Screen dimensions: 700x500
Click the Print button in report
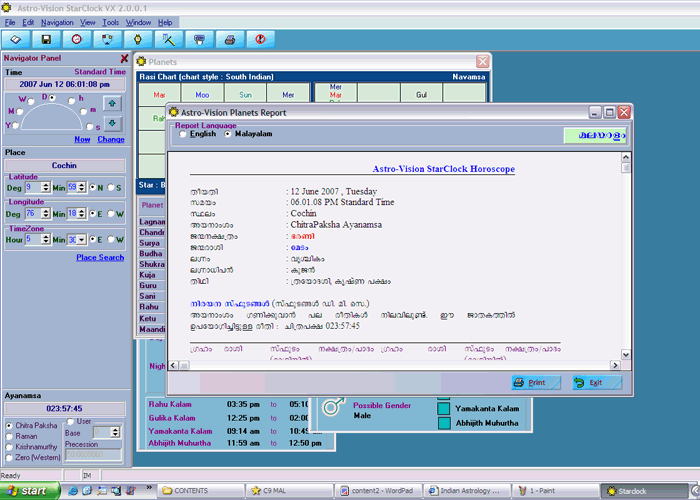(536, 383)
